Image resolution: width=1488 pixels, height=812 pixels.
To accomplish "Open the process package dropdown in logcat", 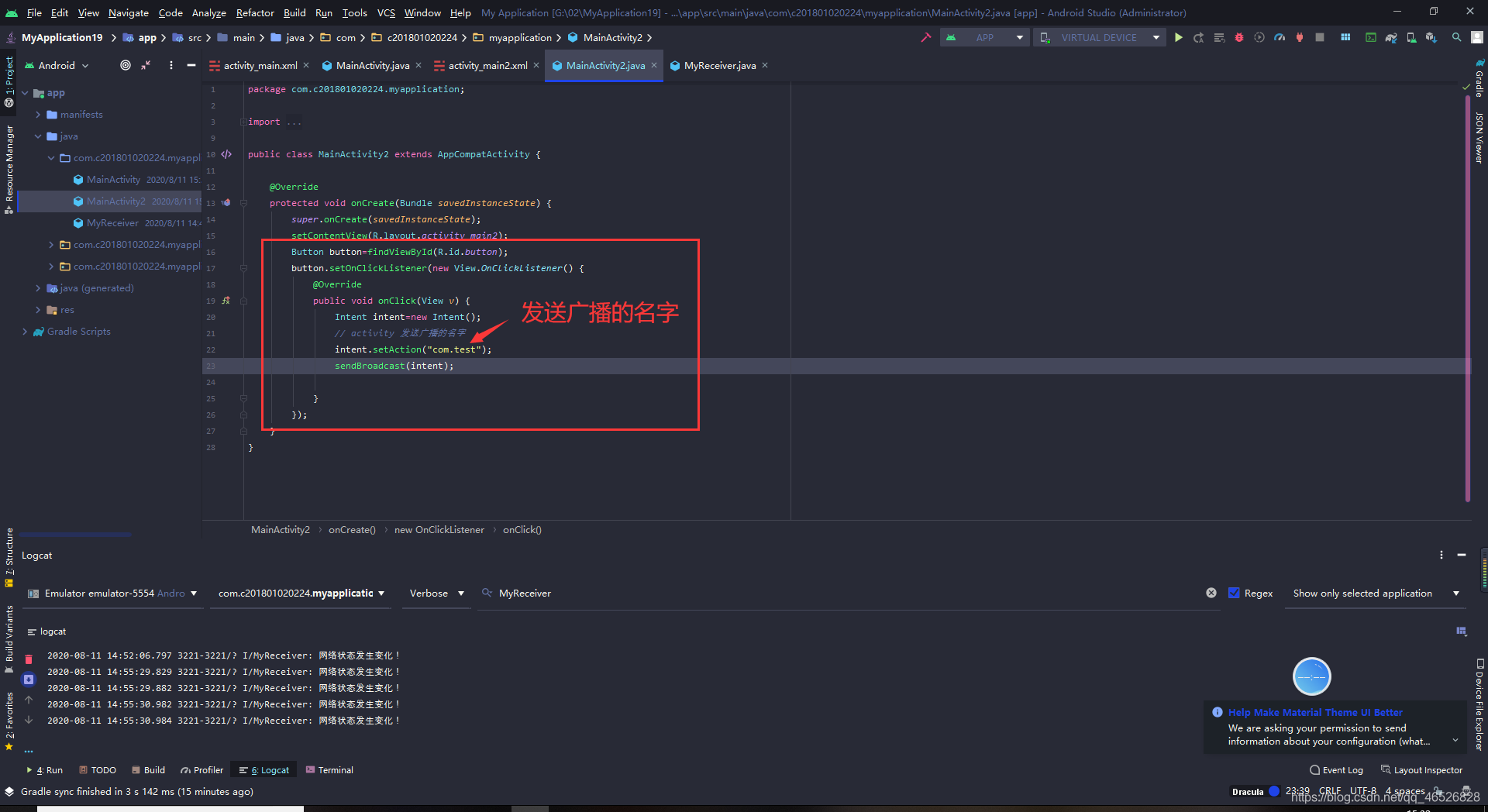I will (301, 594).
